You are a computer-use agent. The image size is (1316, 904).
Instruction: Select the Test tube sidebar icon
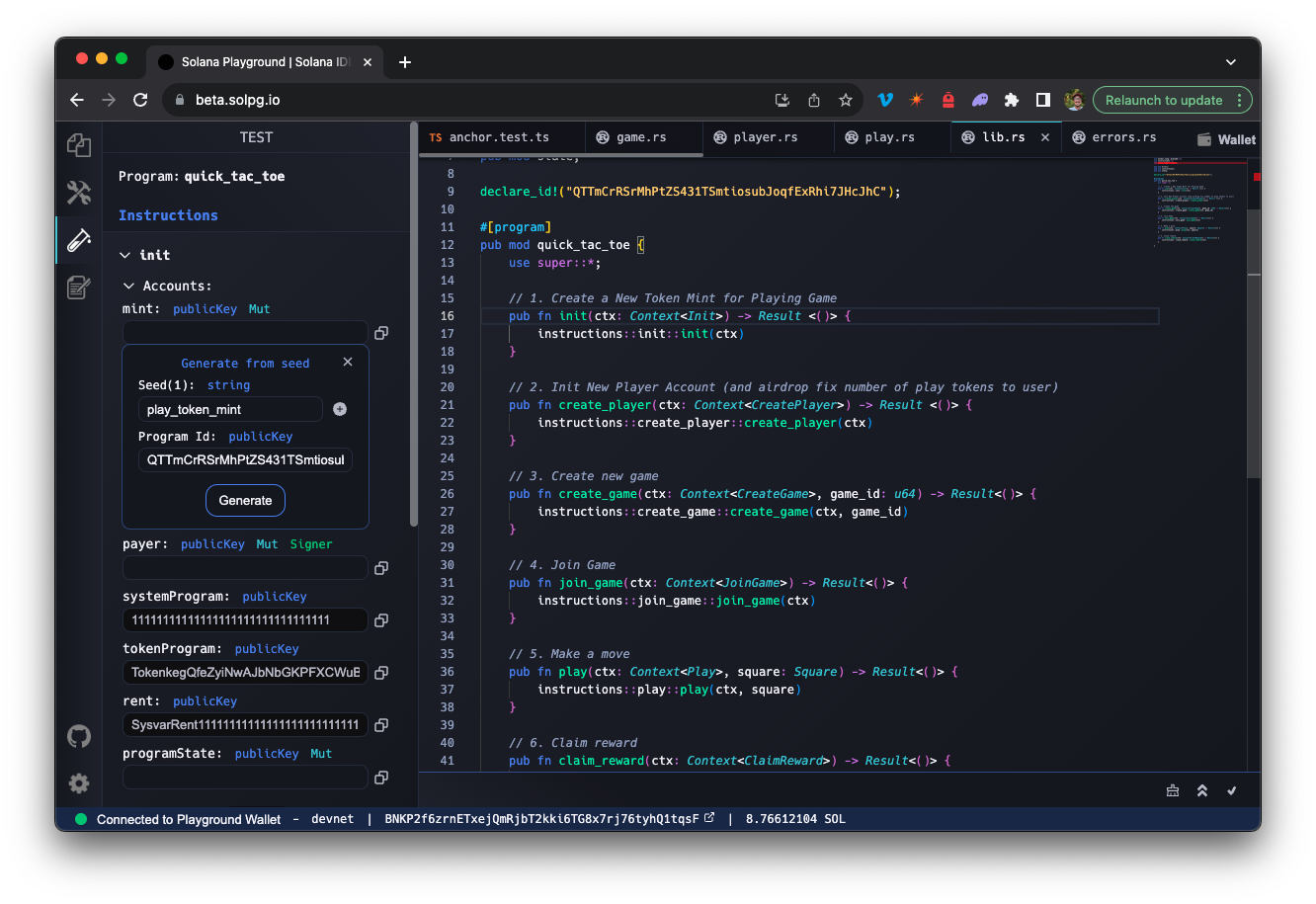[79, 239]
